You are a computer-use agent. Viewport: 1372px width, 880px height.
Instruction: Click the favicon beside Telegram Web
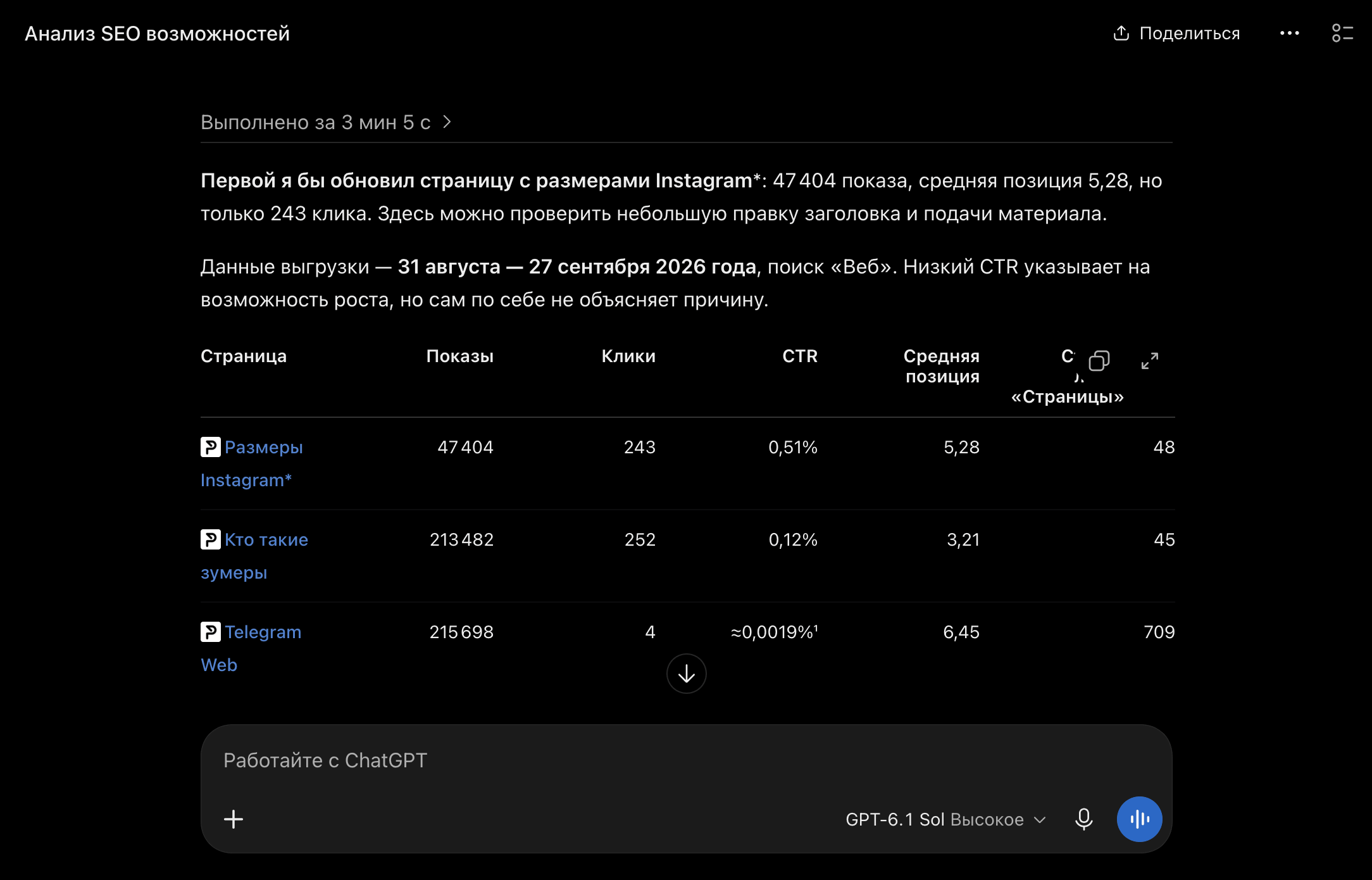tap(211, 632)
